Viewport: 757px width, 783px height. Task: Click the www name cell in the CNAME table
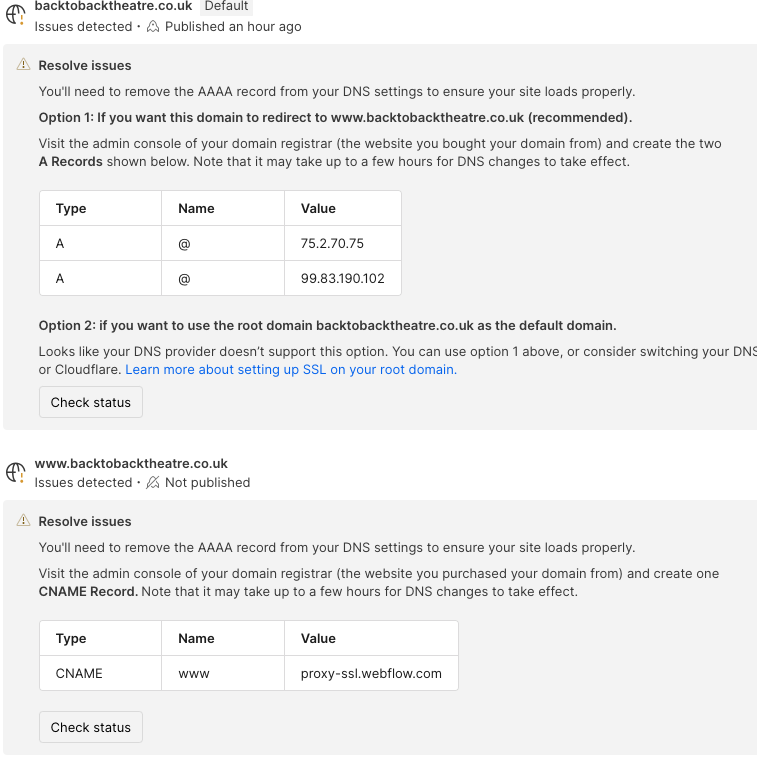[x=194, y=673]
